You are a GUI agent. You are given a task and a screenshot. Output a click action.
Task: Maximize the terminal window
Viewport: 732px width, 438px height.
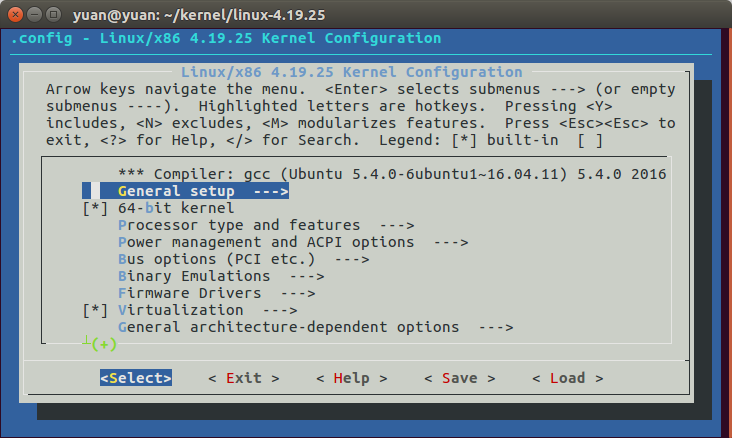coord(54,15)
